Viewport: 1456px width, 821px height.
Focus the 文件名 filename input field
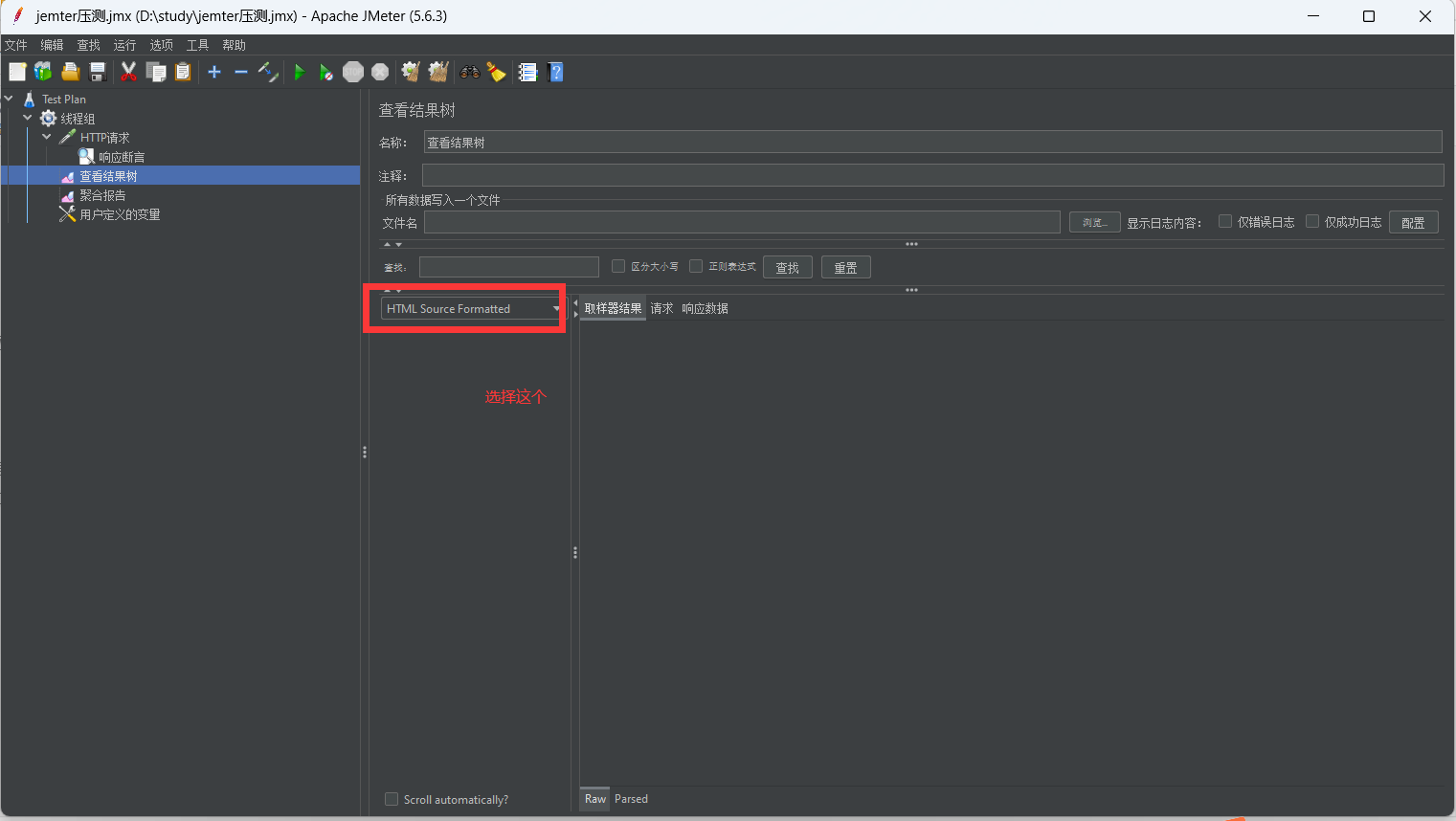coord(742,222)
